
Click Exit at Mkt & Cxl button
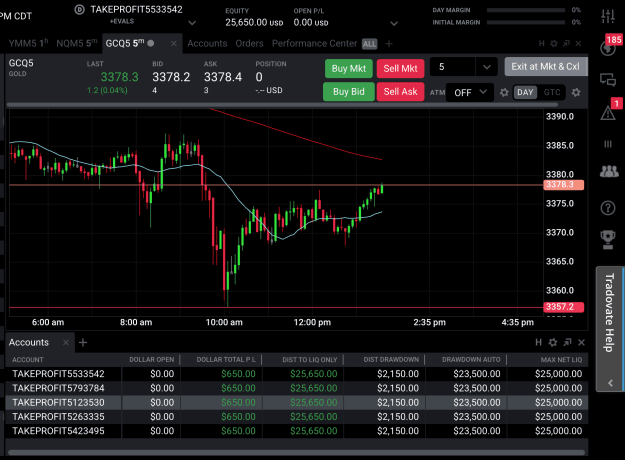pos(545,67)
